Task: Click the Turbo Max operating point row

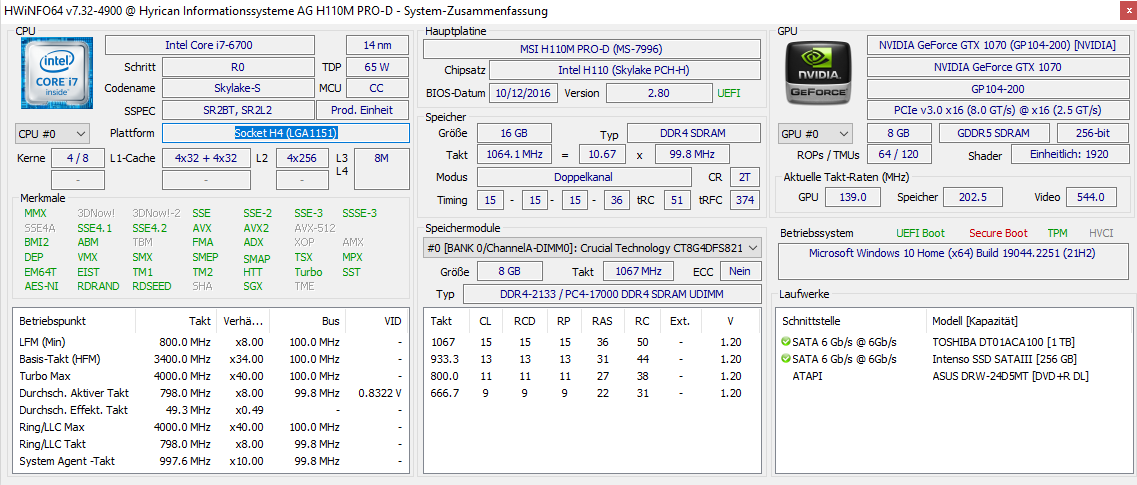Action: click(212, 376)
